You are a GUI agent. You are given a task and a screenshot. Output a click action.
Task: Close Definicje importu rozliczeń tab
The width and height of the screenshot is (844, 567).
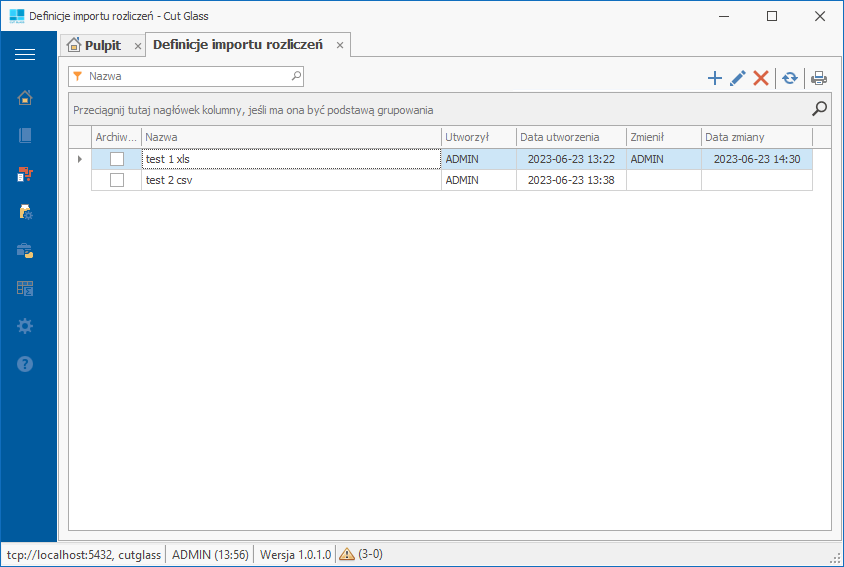pos(340,45)
